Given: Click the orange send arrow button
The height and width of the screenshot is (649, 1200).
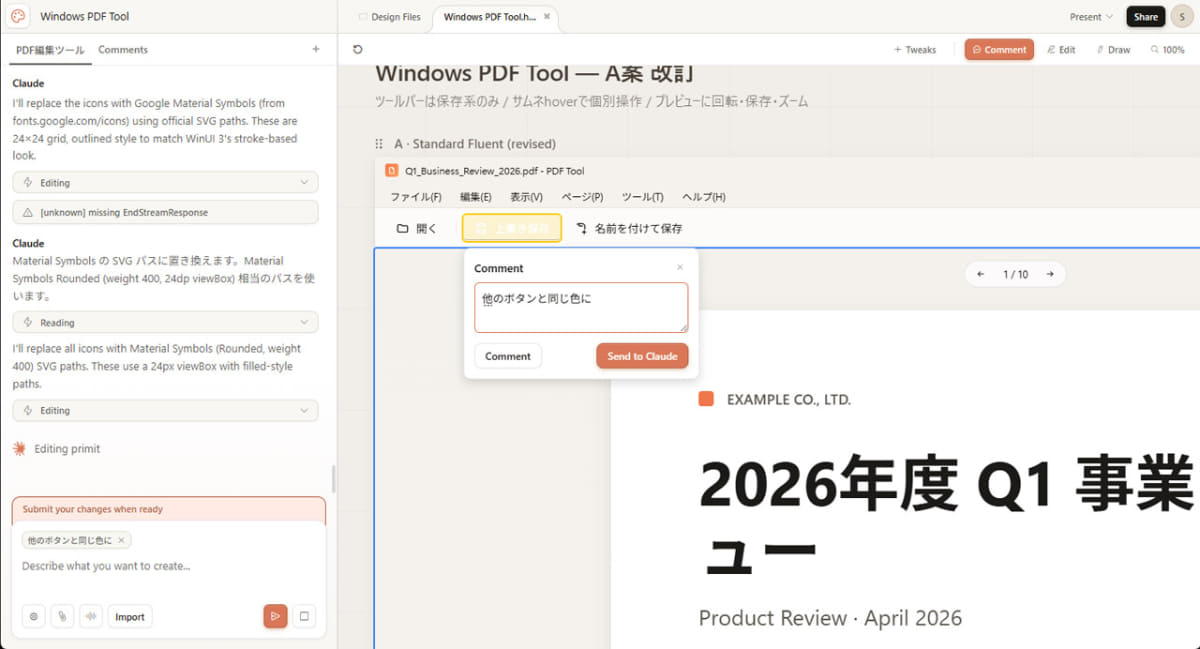Looking at the screenshot, I should [x=275, y=616].
